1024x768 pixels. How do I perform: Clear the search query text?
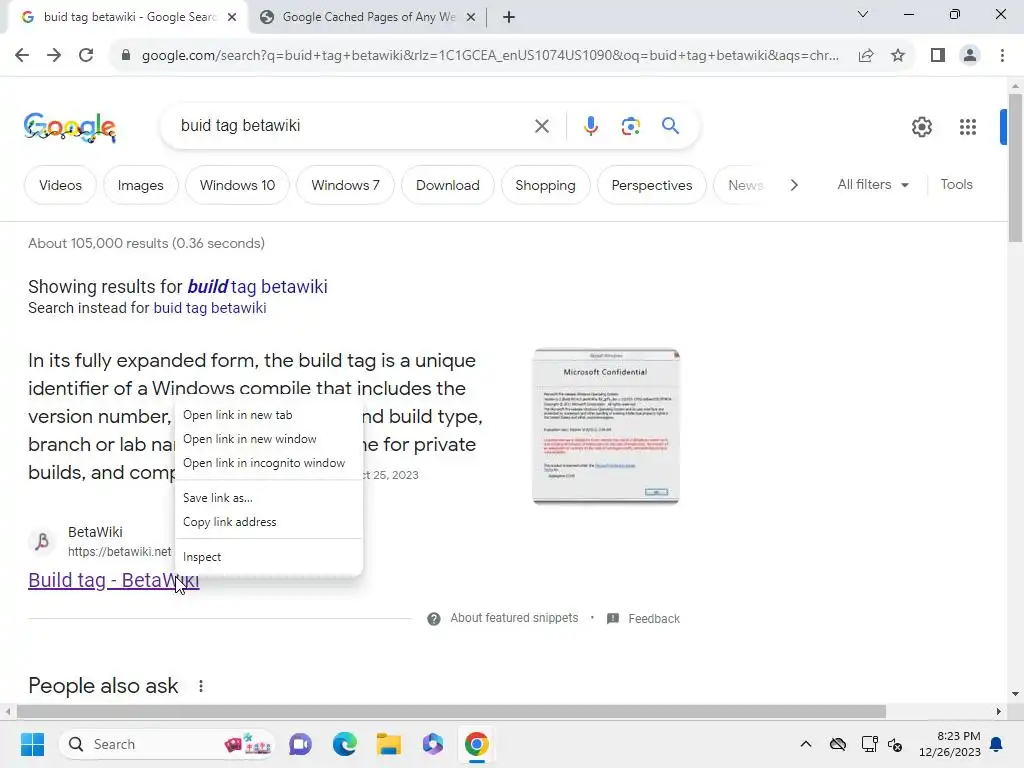(541, 126)
